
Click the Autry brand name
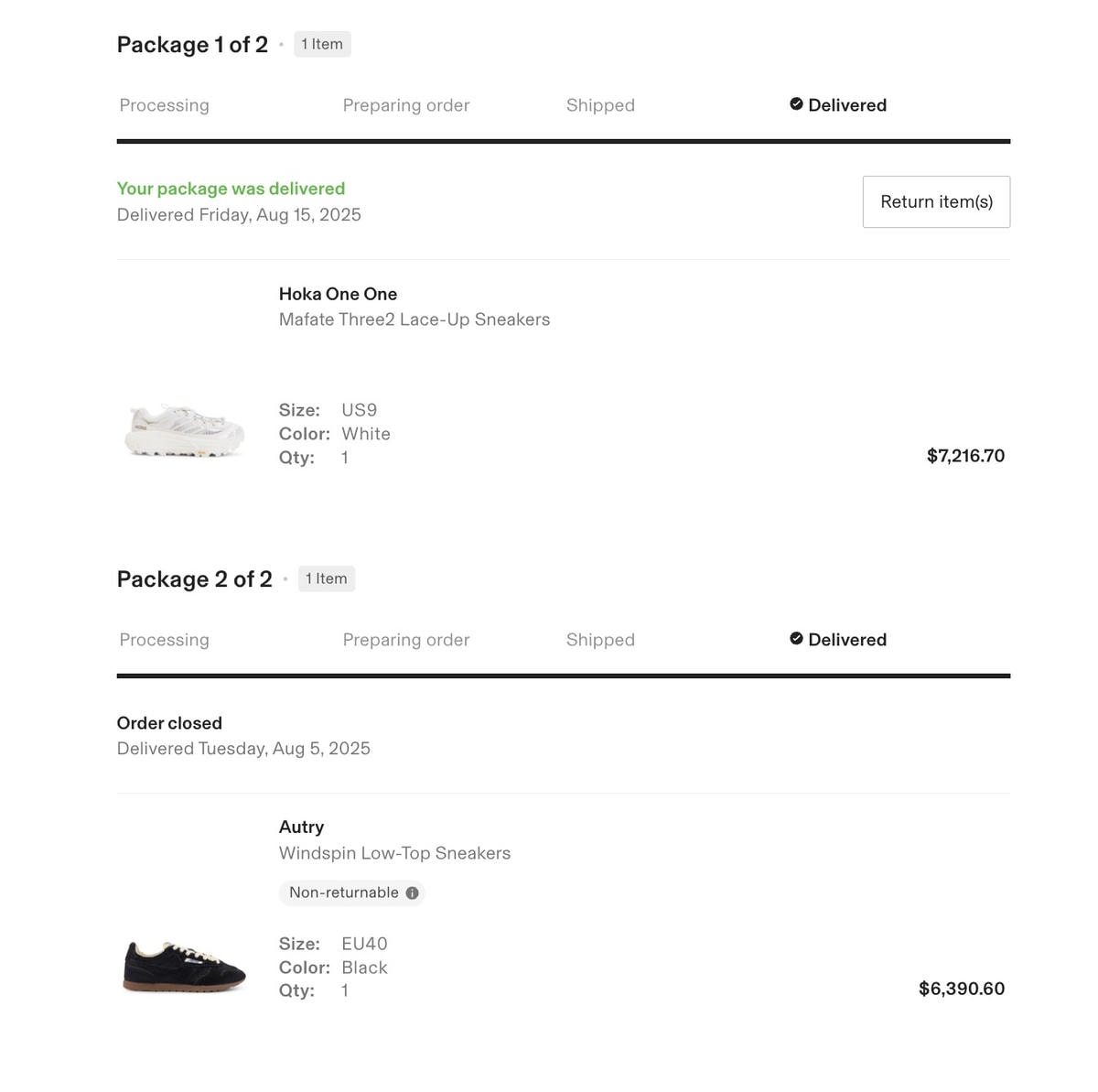301,827
